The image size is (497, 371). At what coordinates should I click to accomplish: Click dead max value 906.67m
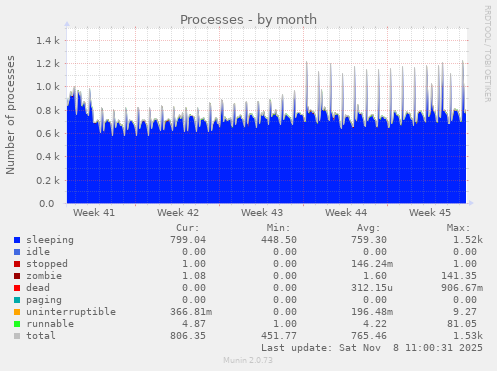[462, 288]
